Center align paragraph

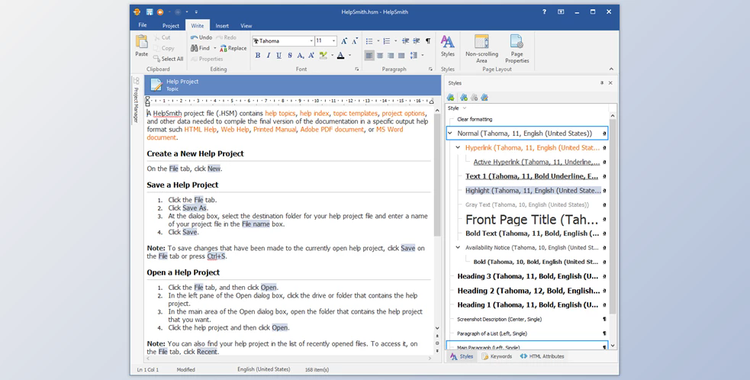tap(380, 56)
